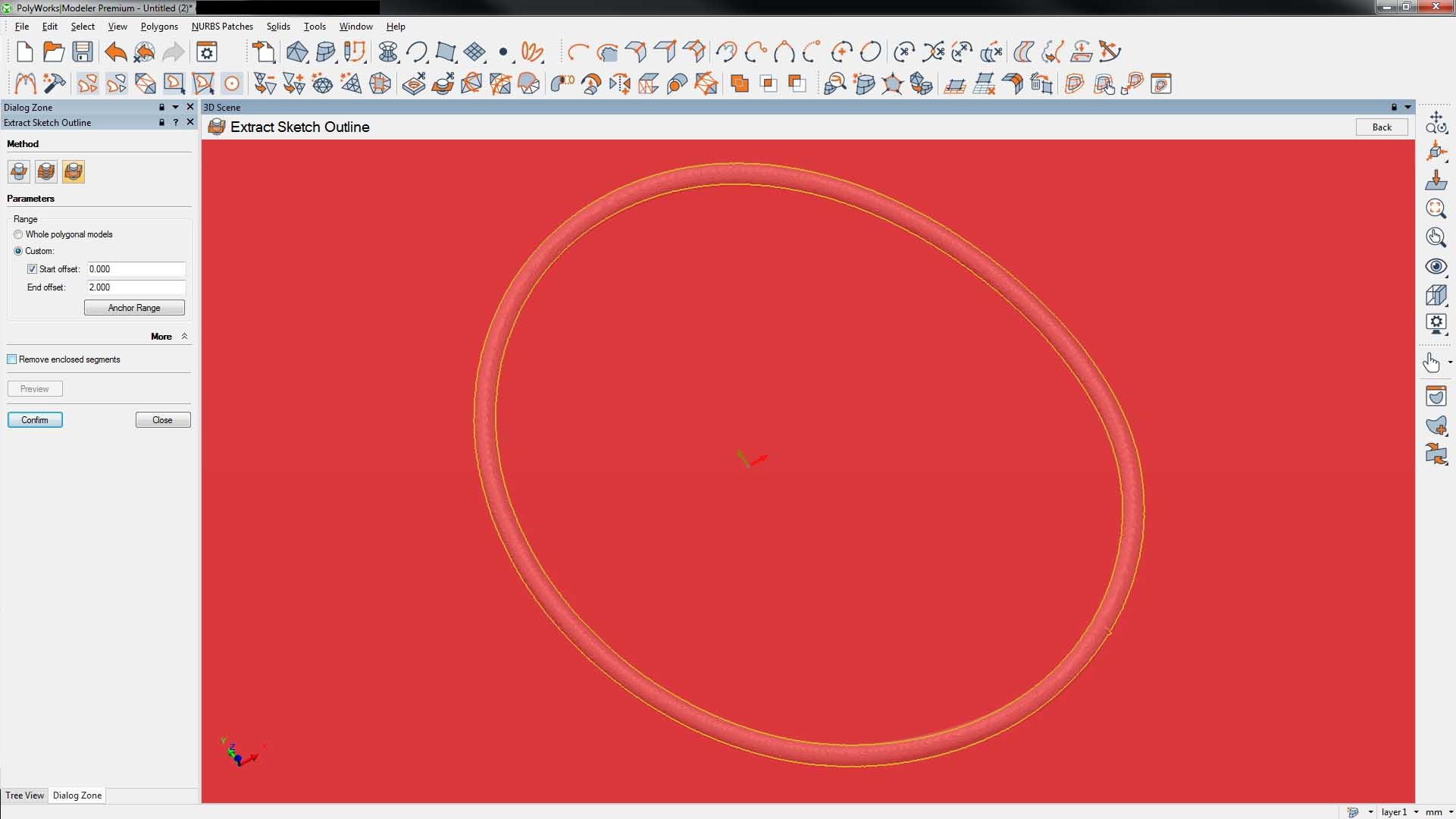Image resolution: width=1456 pixels, height=819 pixels.
Task: Click the Confirm button
Action: tap(35, 420)
